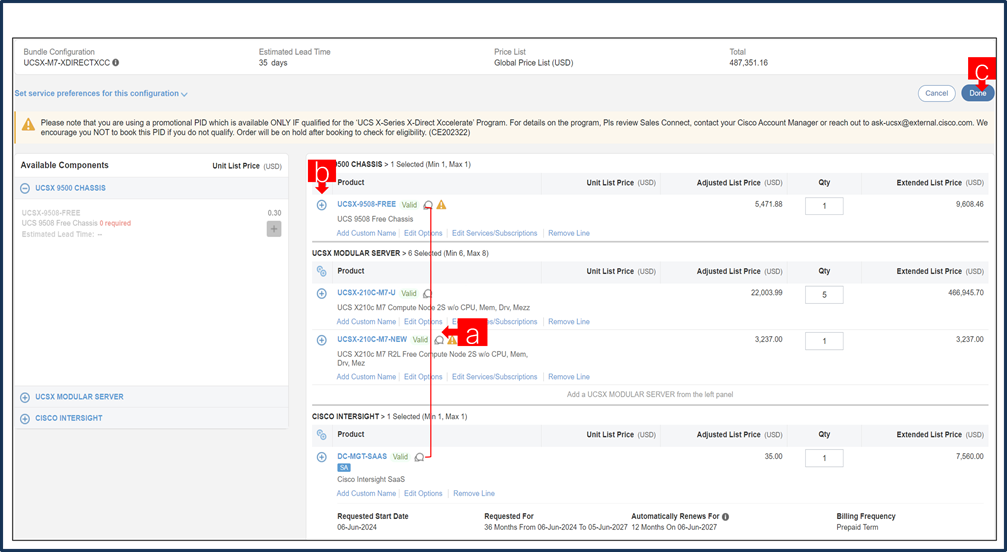Click the extended price 7,560.00
Viewport: 1007px width, 552px height.
(x=970, y=457)
